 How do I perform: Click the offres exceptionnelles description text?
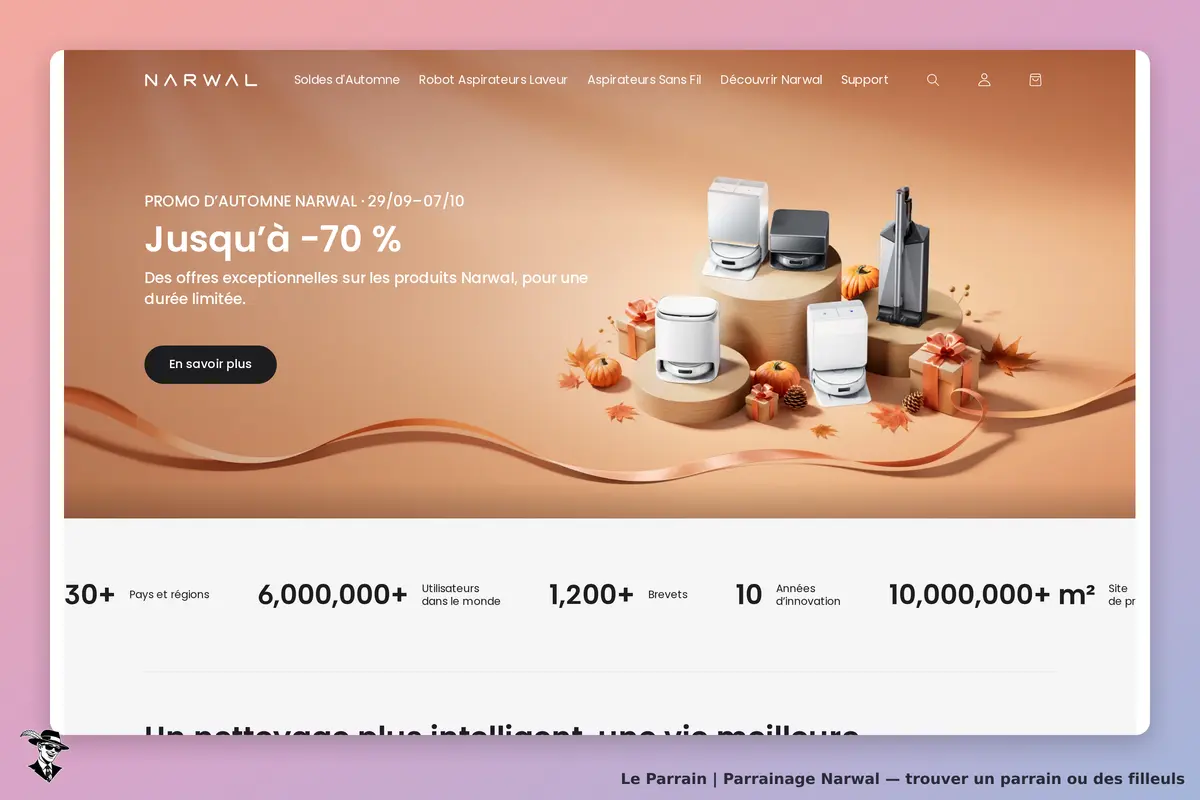[x=366, y=288]
